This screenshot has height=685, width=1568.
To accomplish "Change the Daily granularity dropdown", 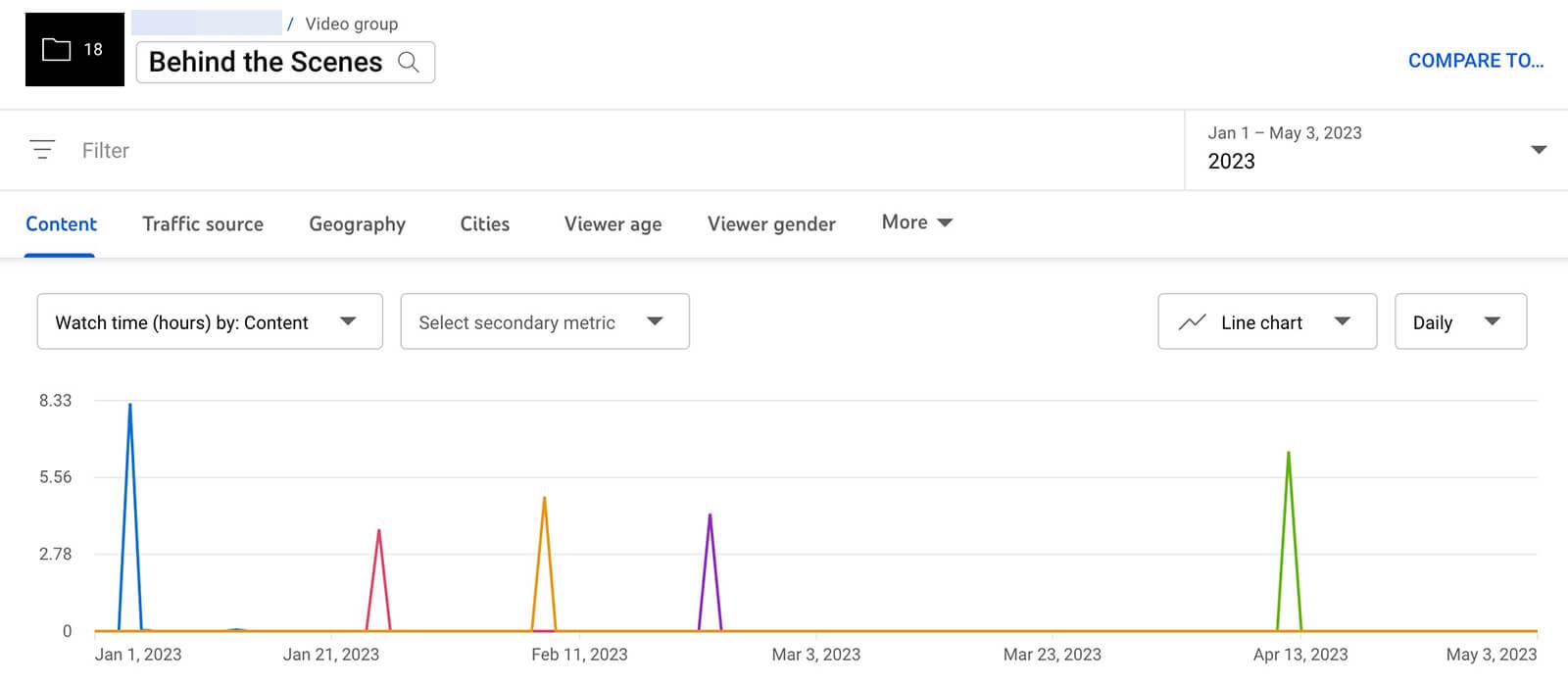I will click(x=1459, y=322).
